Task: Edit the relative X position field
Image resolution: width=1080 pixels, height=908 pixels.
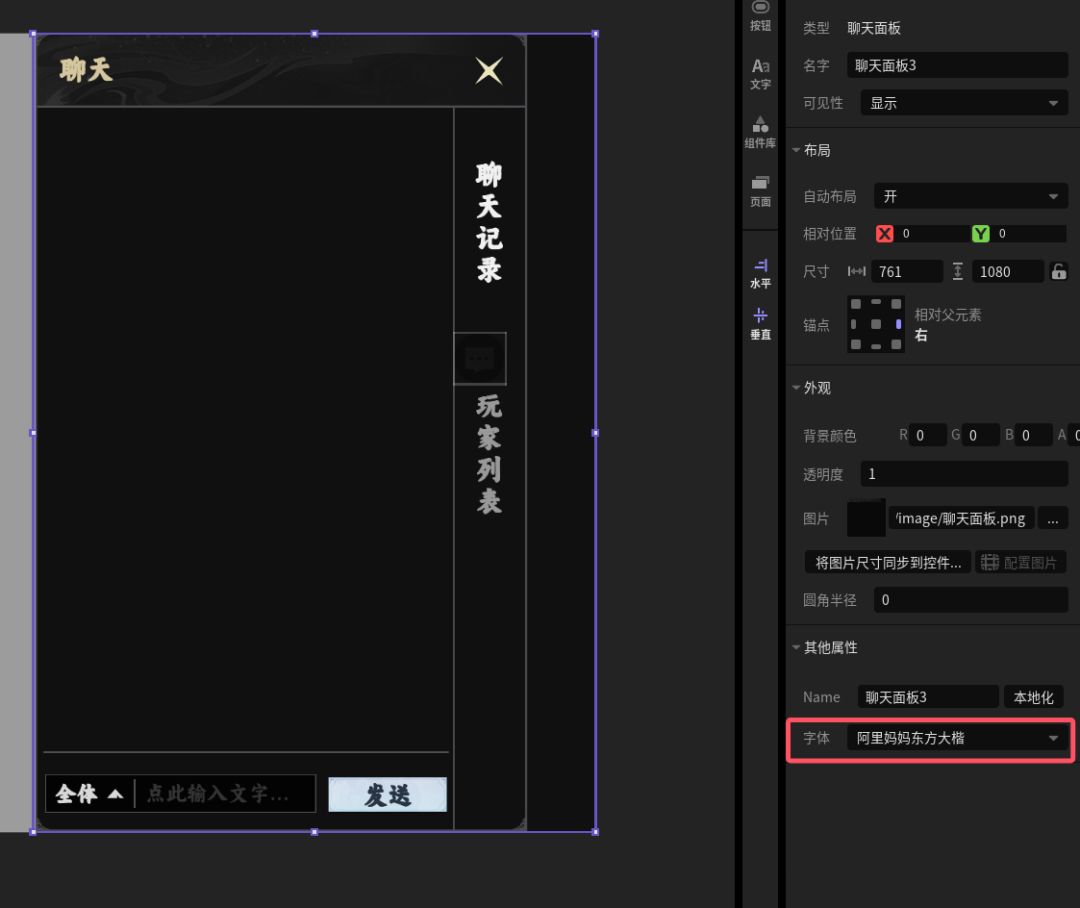Action: coord(931,234)
